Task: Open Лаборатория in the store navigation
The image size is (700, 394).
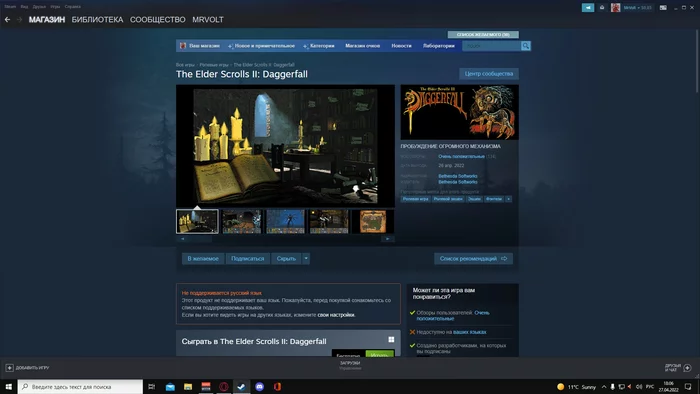Action: (439, 46)
